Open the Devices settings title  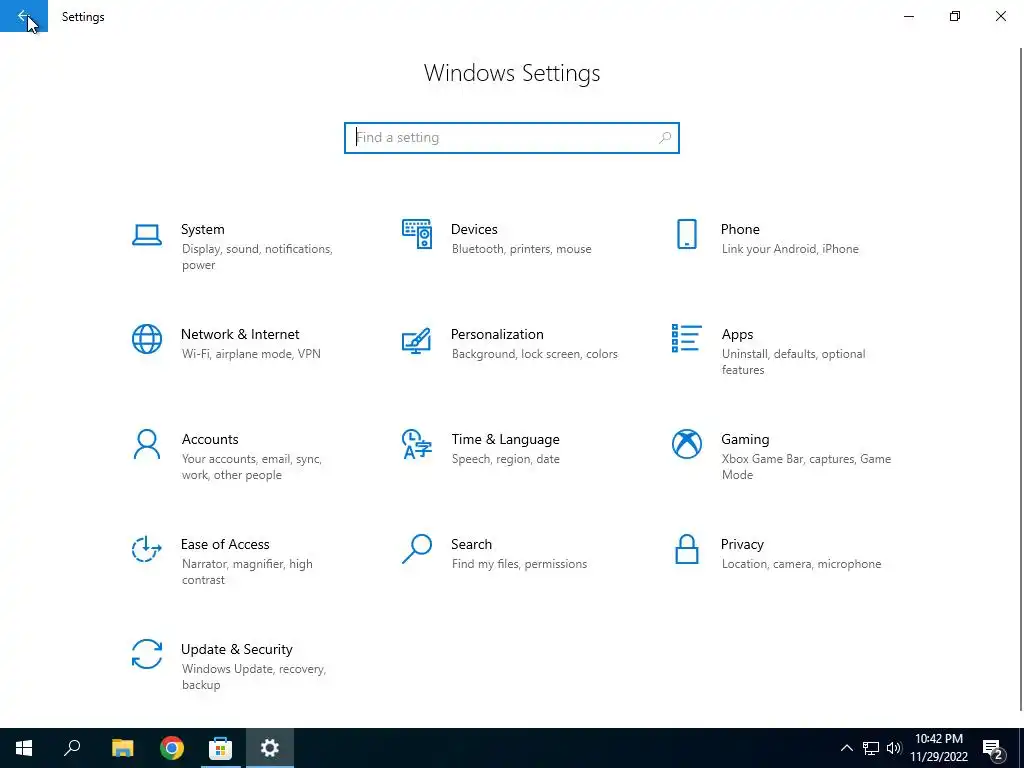(x=474, y=229)
